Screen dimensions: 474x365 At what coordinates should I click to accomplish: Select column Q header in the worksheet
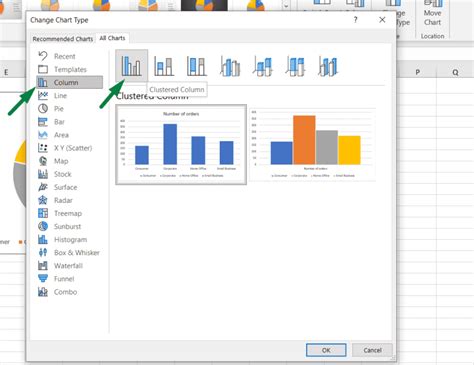click(455, 72)
